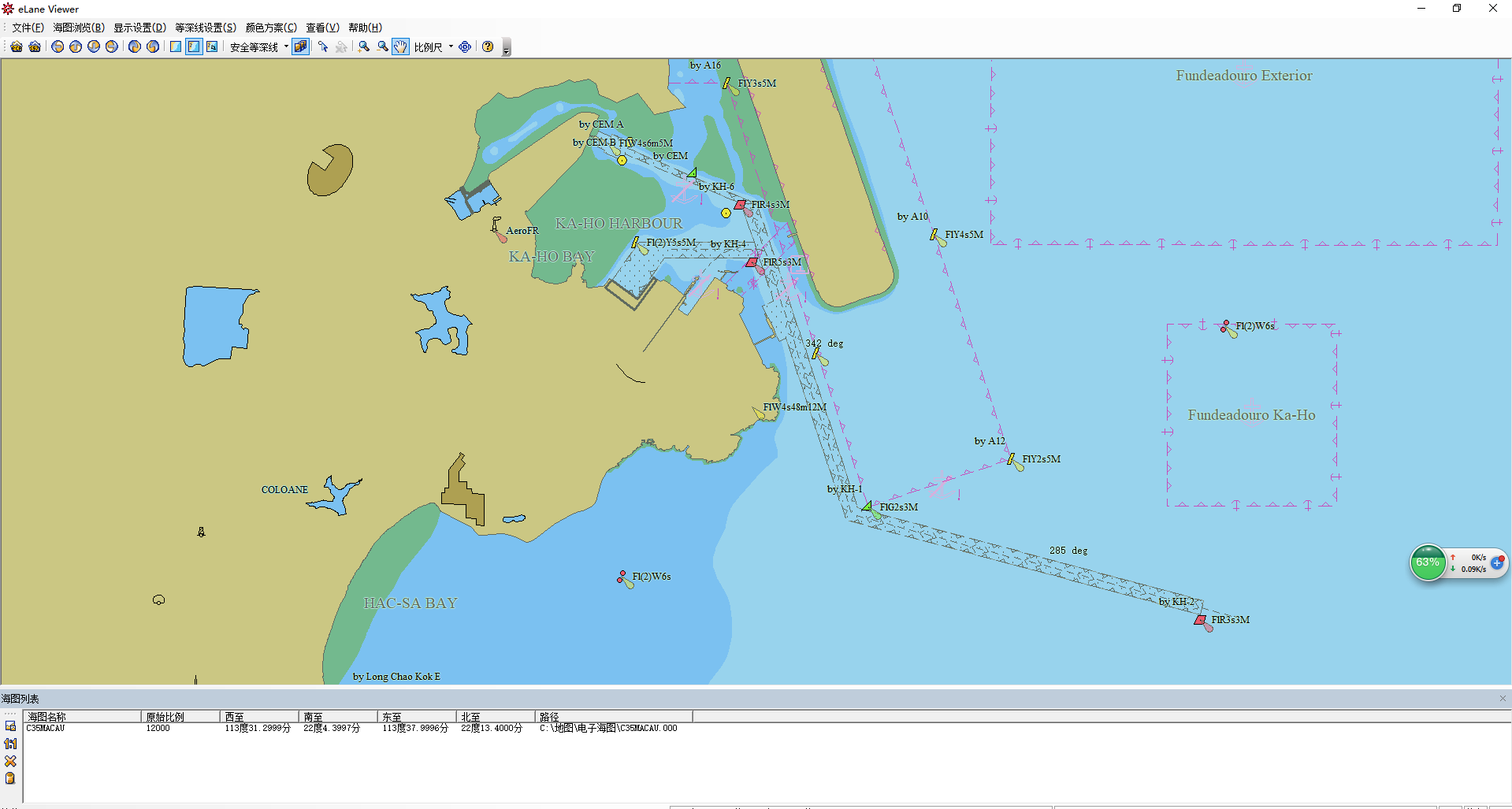Open the 文件(F) menu
Screen dimensions: 1512x809
28,28
